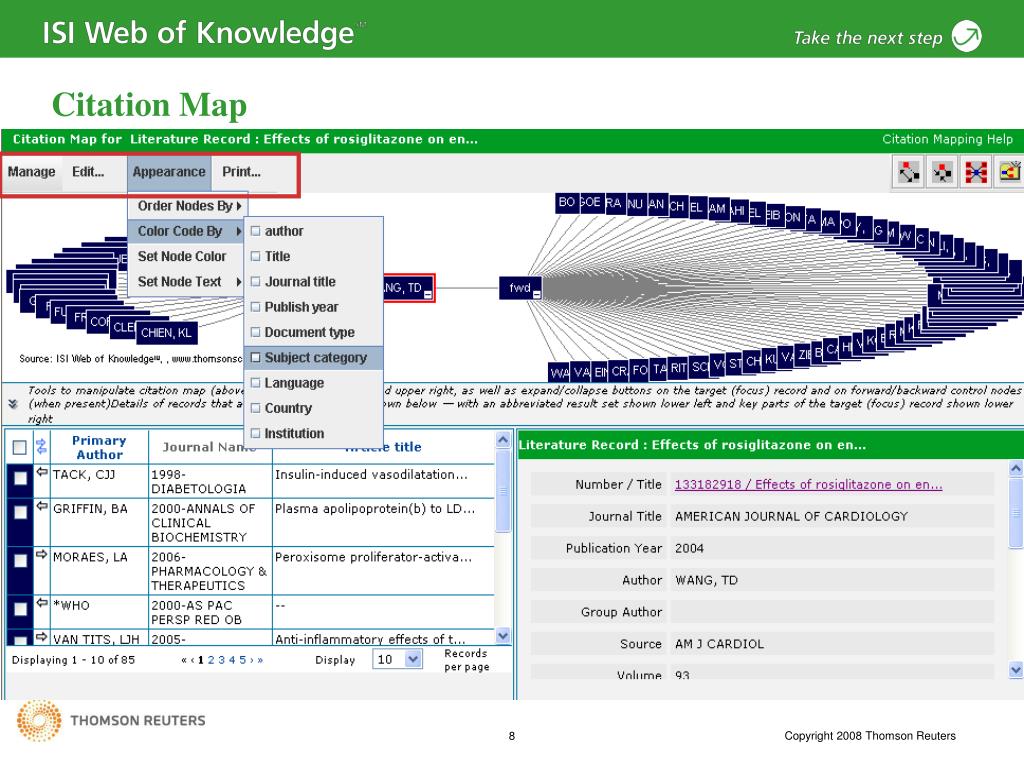Check the 'Title' color code option
The height and width of the screenshot is (768, 1024).
(255, 257)
